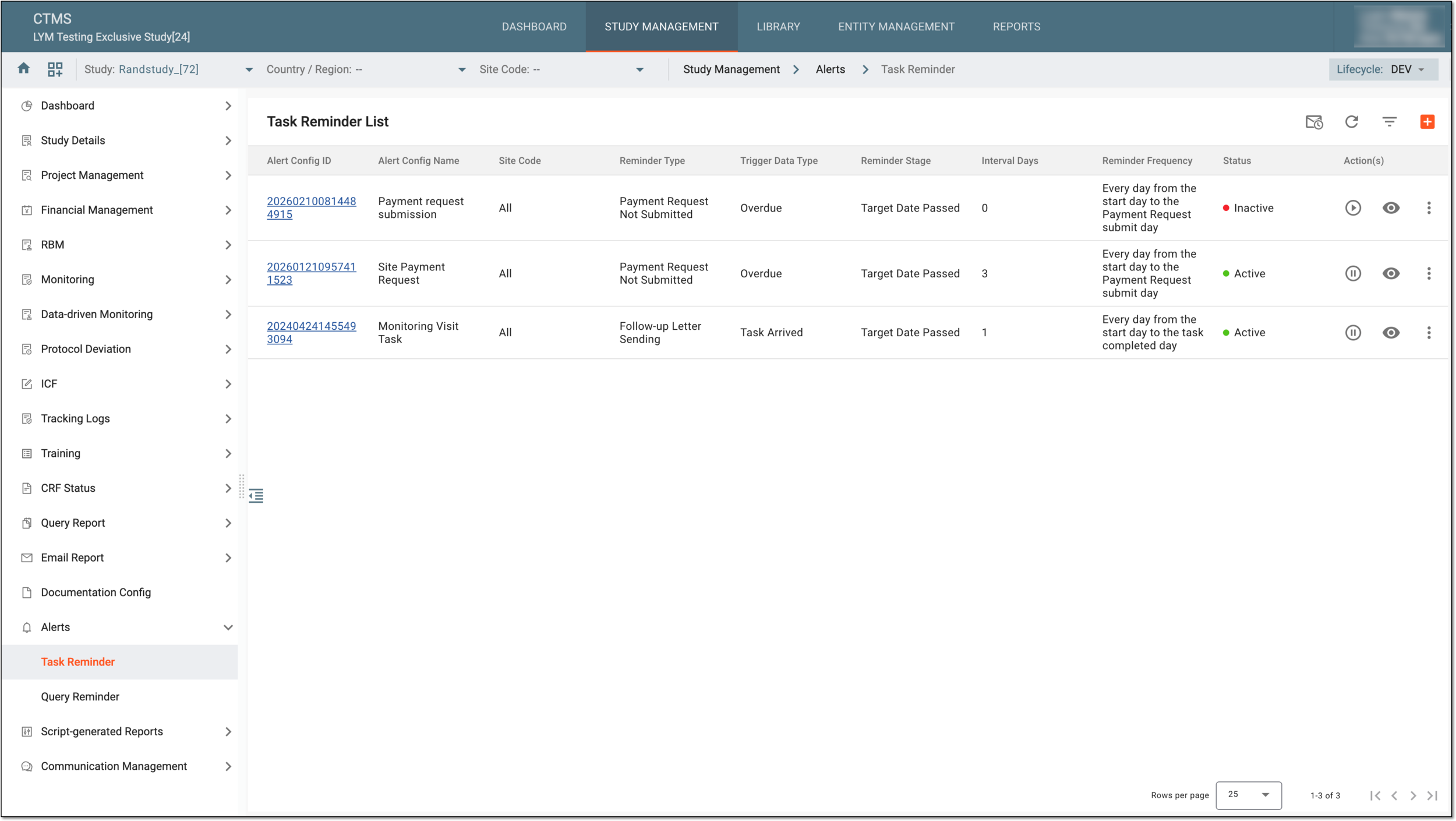Go to the last page of results

1432,796
